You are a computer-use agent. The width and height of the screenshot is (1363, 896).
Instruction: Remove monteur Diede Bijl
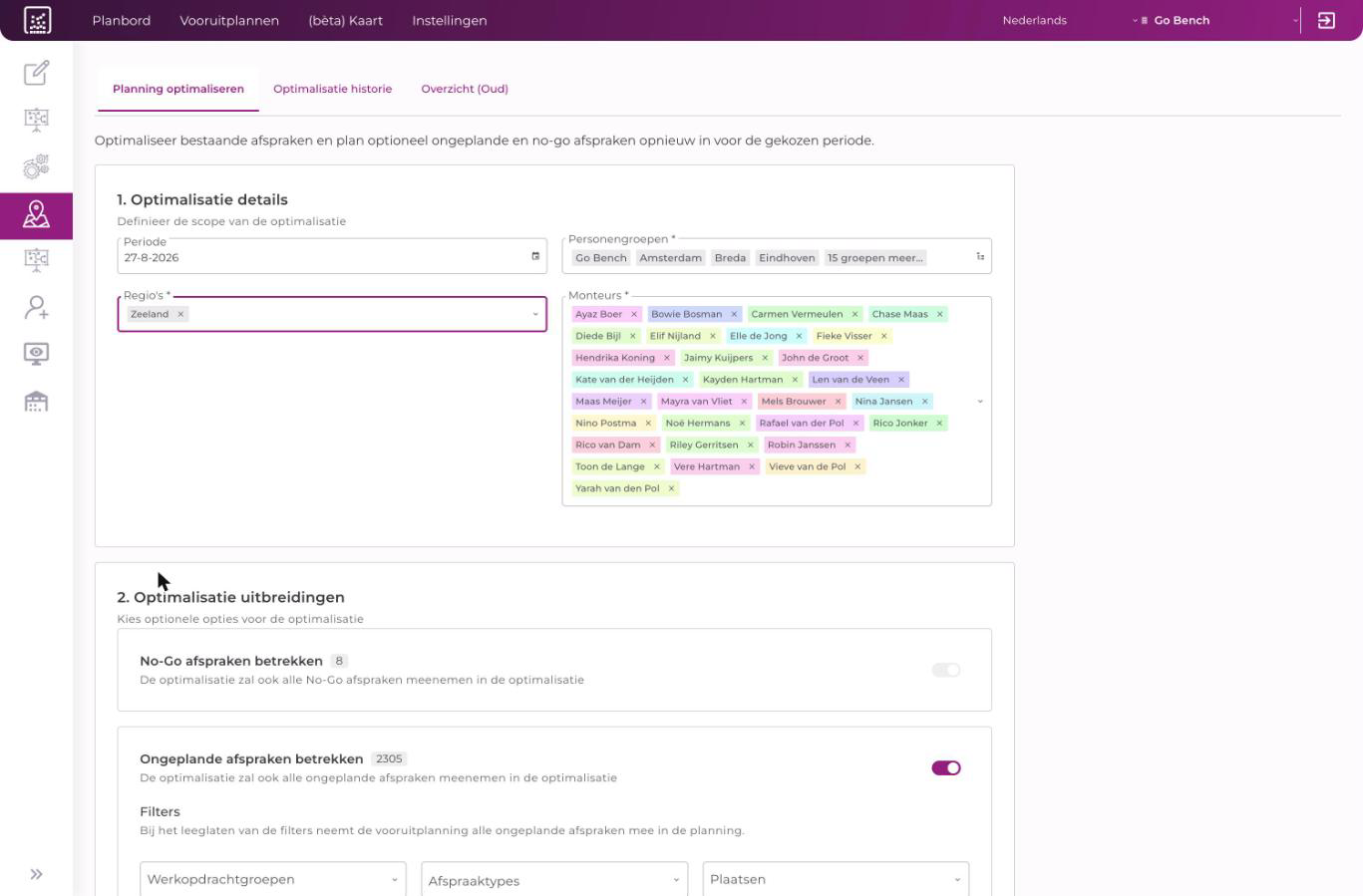[x=632, y=336]
